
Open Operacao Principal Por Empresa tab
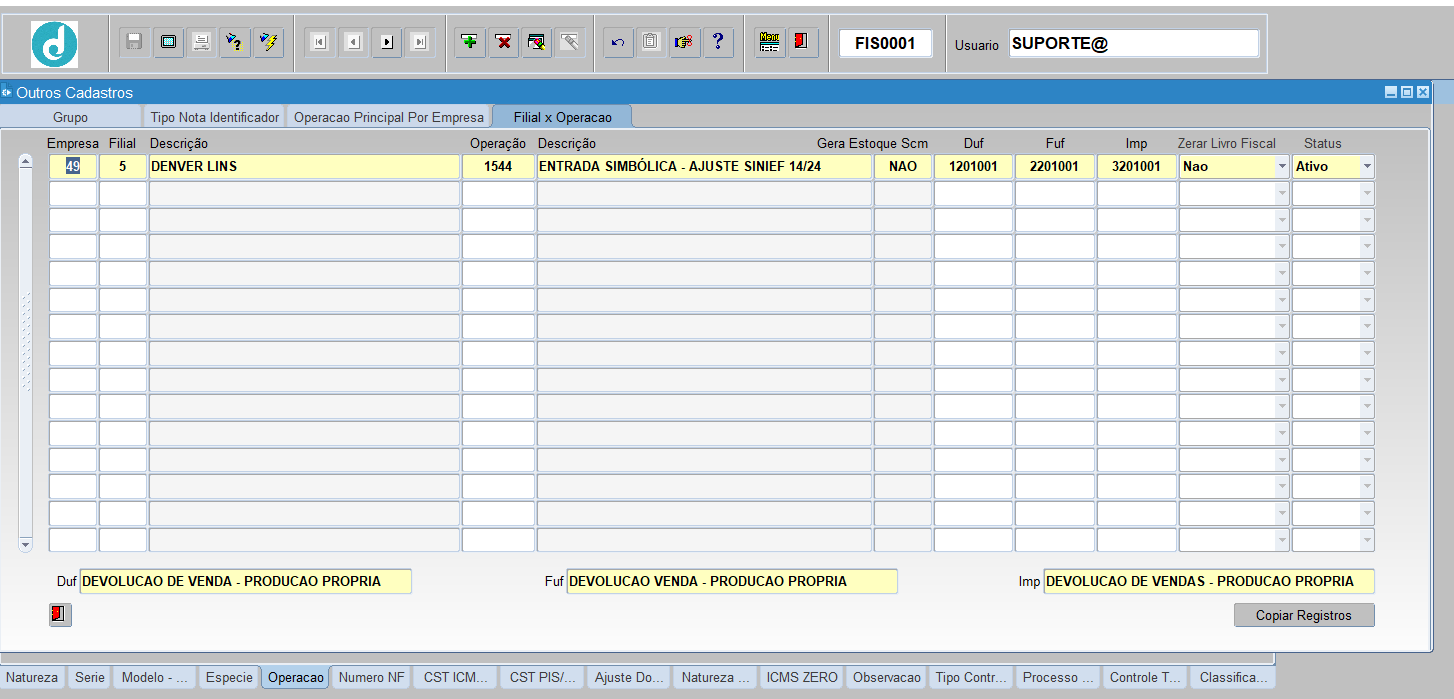pos(388,117)
